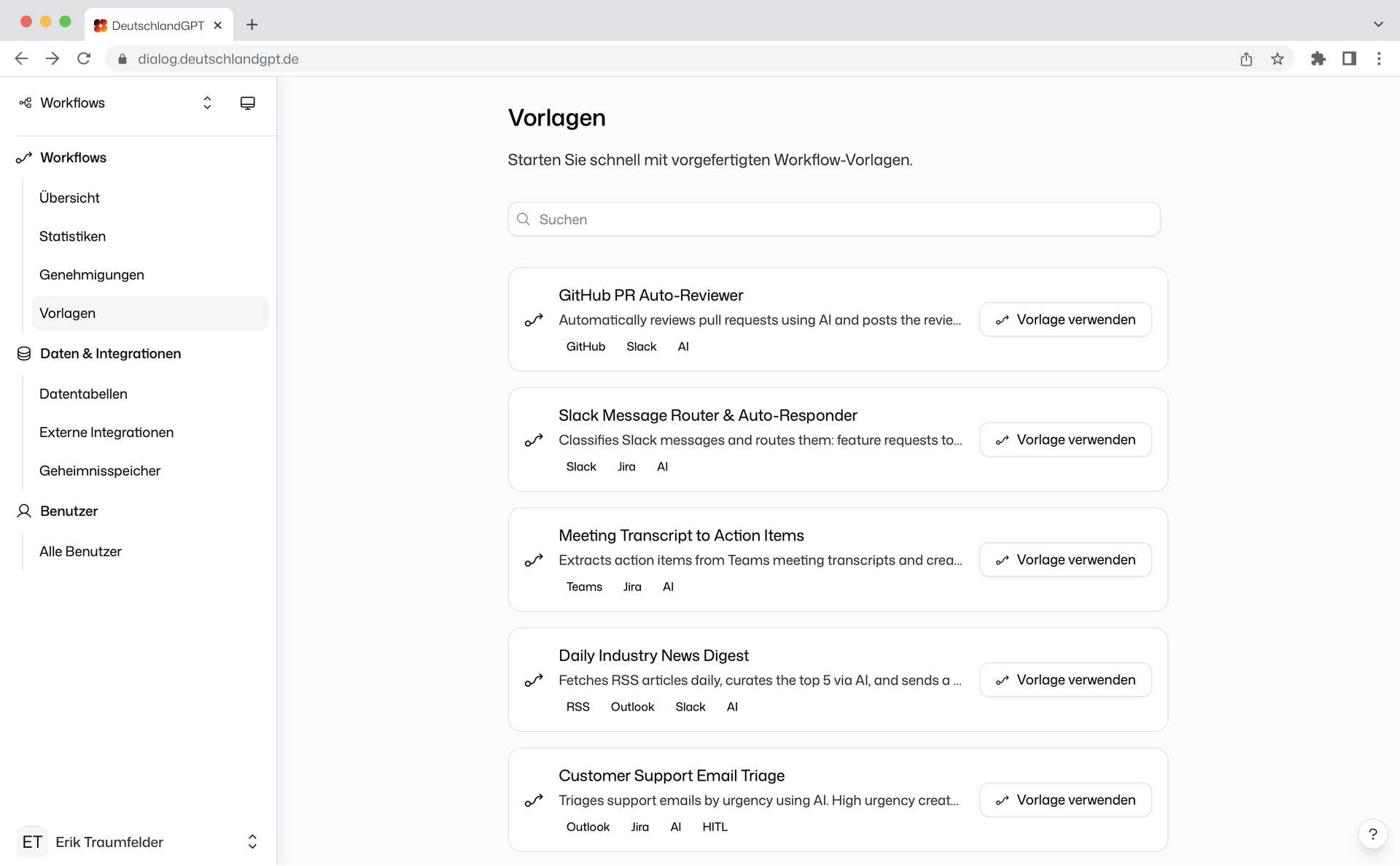
Task: Click the Workflows section heading icon
Action: click(24, 158)
